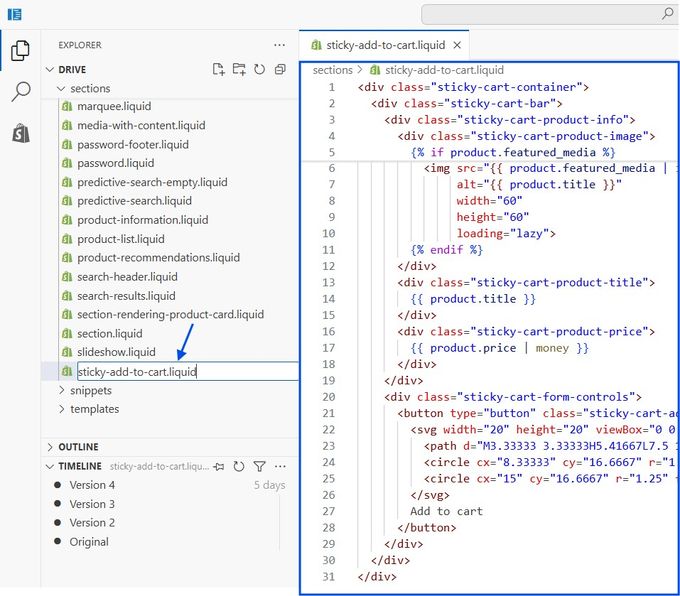Click sections in editor breadcrumb
The image size is (680, 596).
333,70
